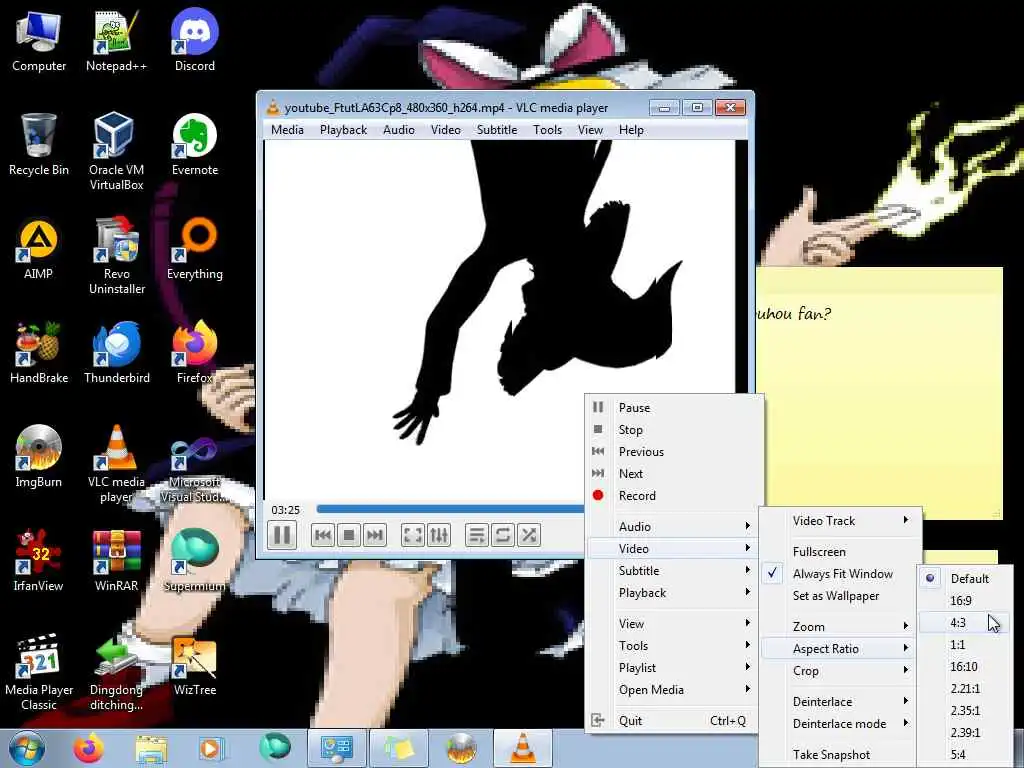Choose 16:9 aspect ratio

965,600
